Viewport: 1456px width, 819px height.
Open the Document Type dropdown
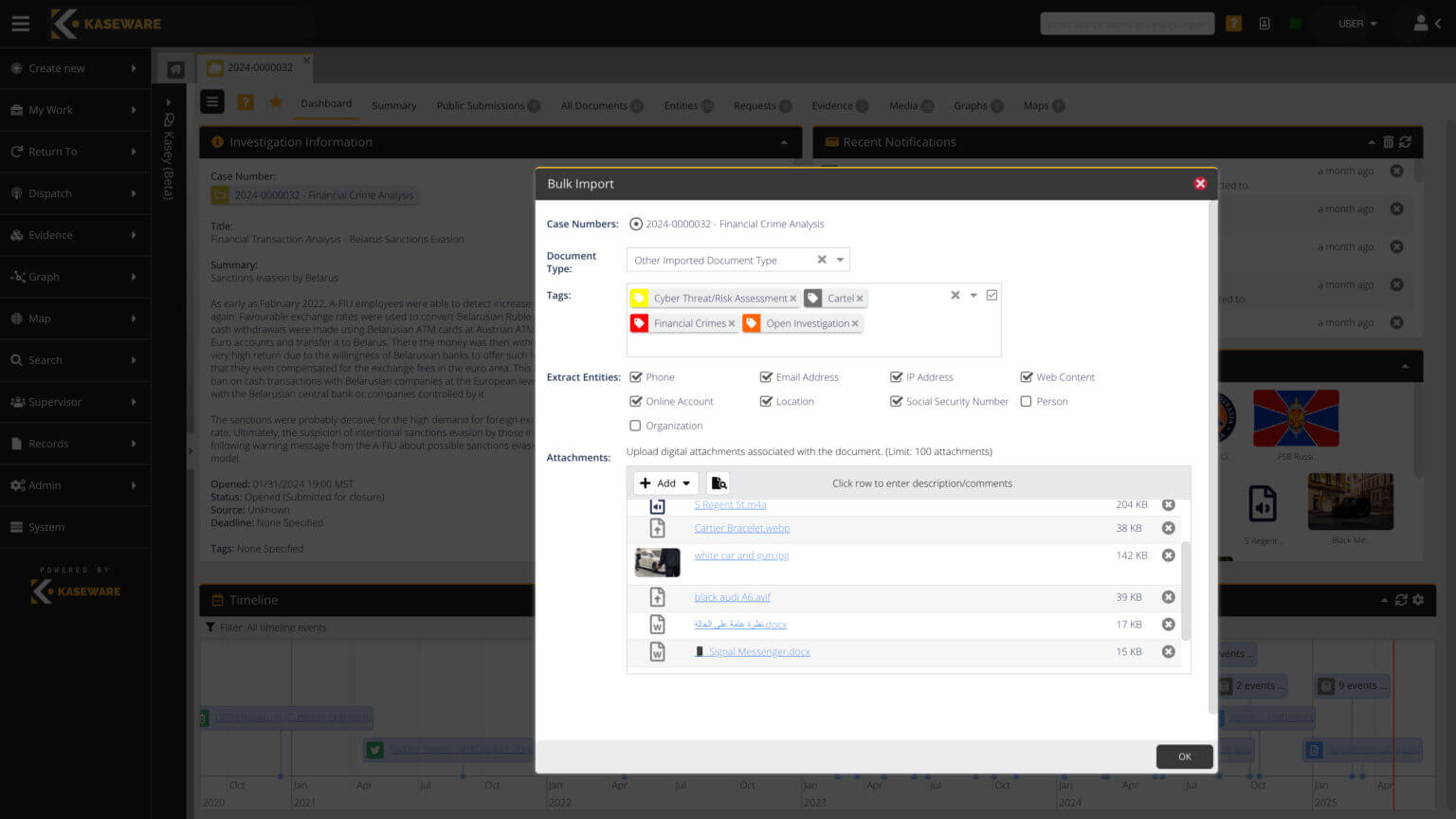840,259
